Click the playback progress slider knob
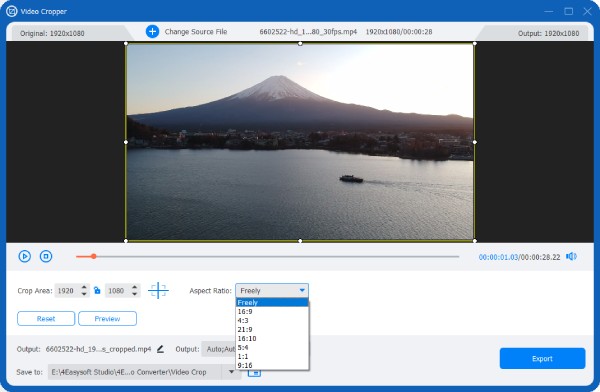The image size is (600, 392). (93, 256)
